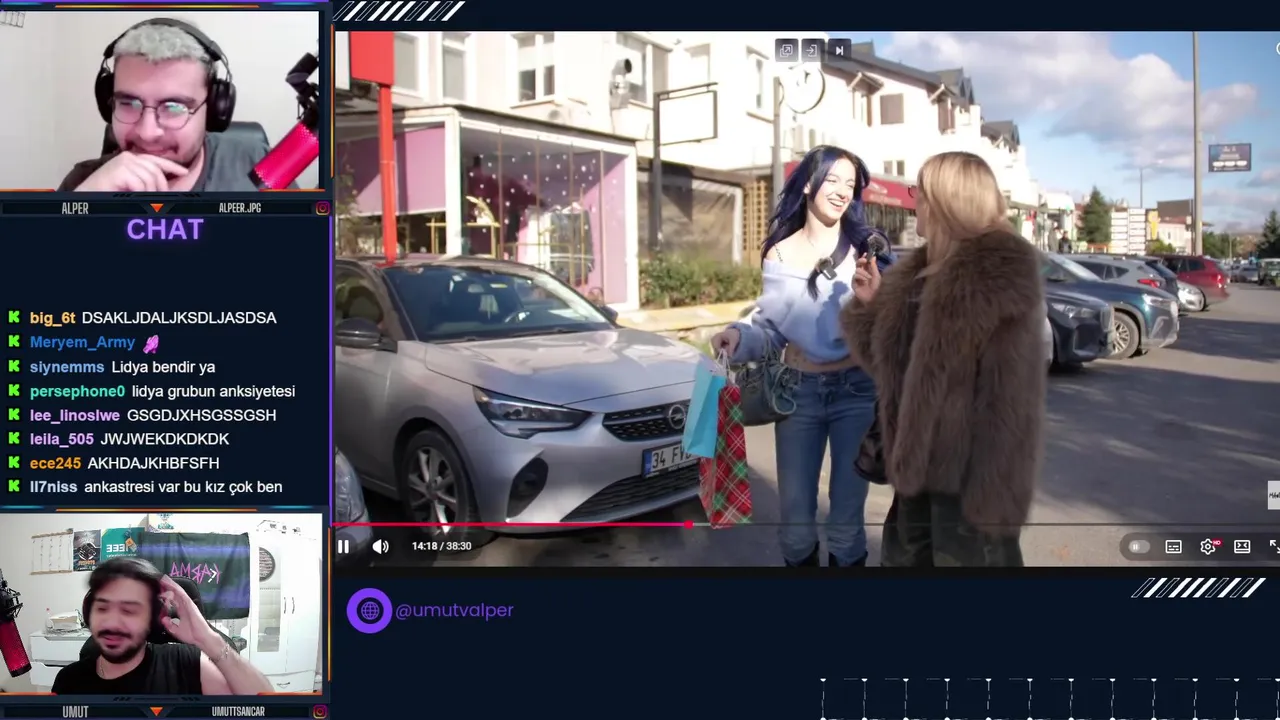Open chat user persephone0
Screen dimensions: 1280x720
pos(77,391)
